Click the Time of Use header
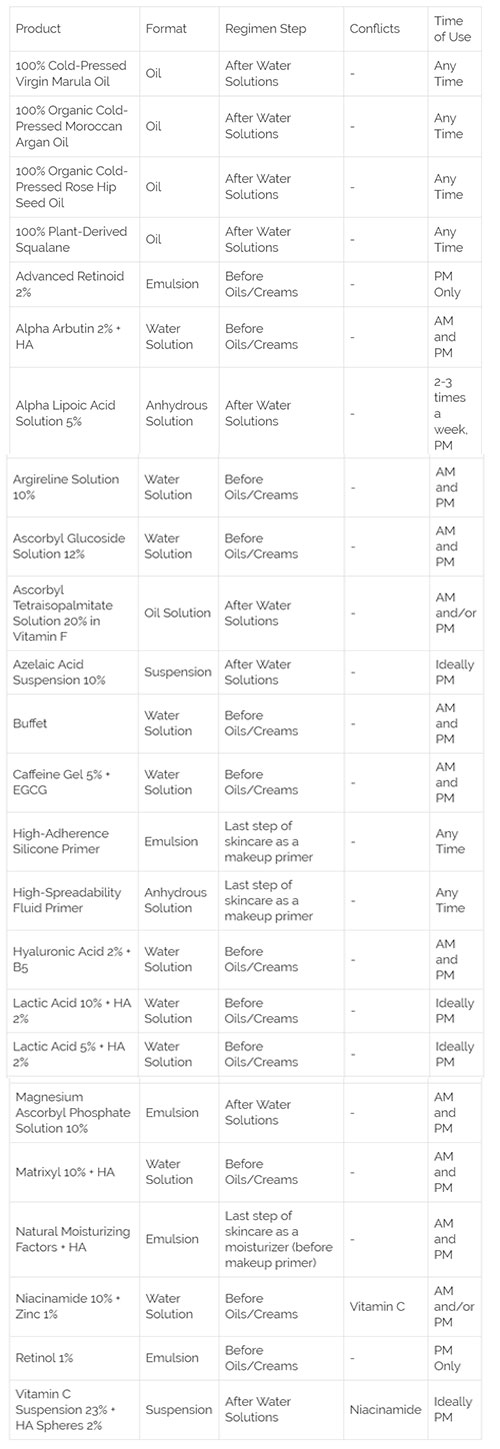Screen dimensions: 500x1449 coord(449,29)
